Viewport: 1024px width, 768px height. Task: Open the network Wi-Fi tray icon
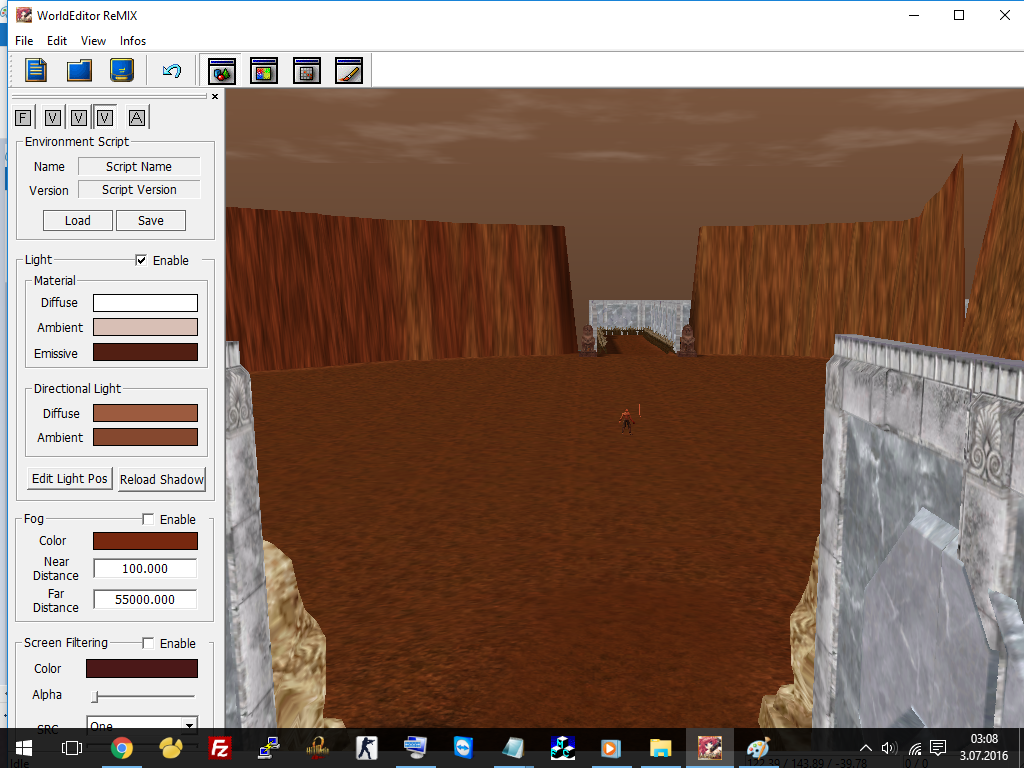click(915, 748)
